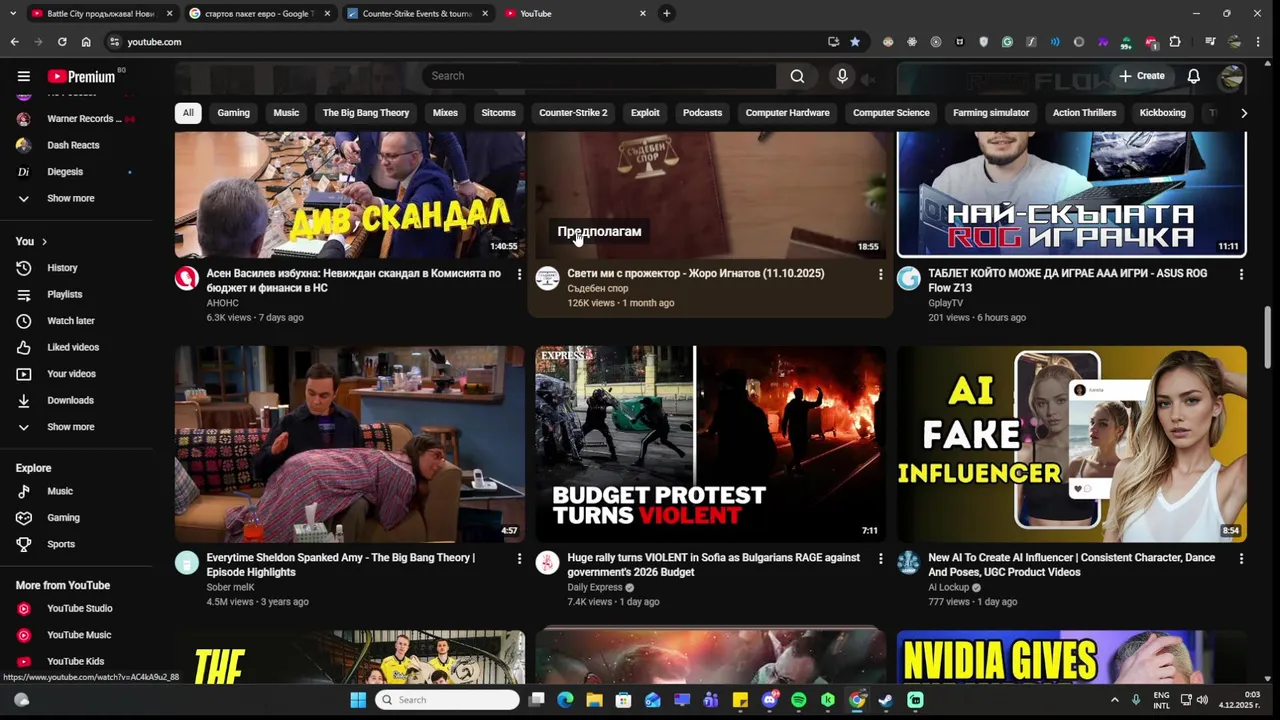Open Daily Express channel link
The height and width of the screenshot is (720, 1280).
tap(595, 587)
